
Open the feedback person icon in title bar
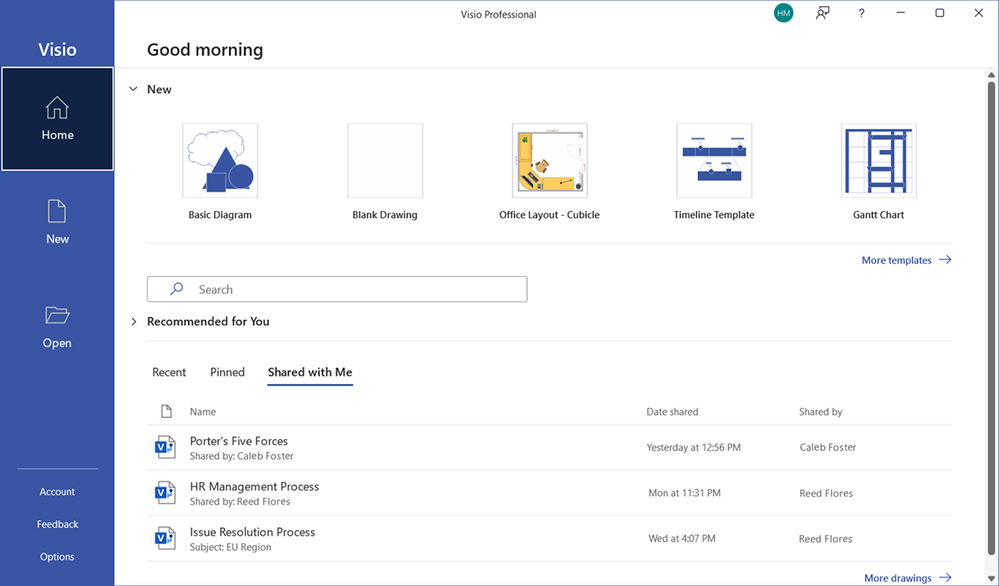click(x=823, y=13)
